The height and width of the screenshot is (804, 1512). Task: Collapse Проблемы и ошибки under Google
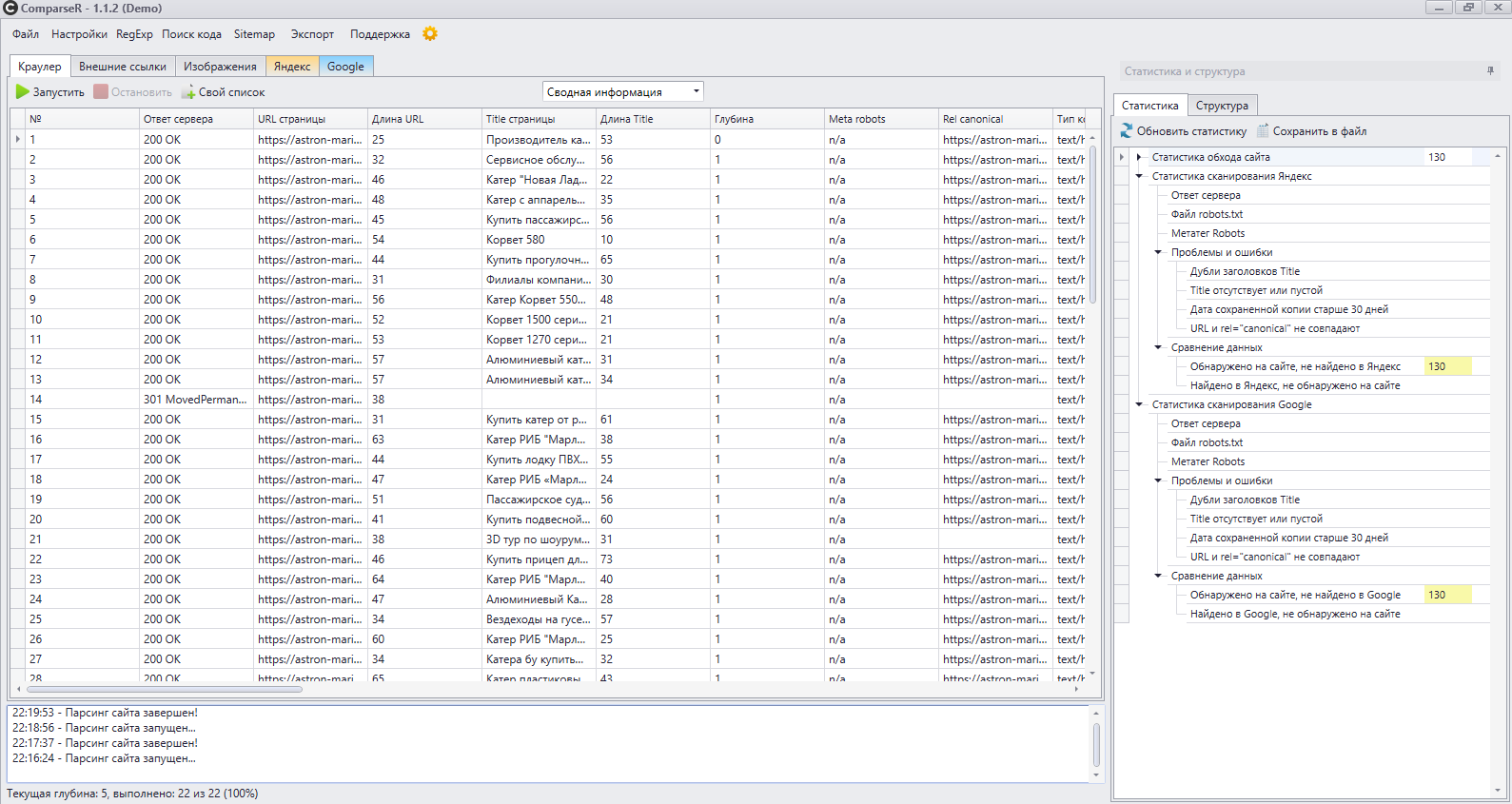tap(1158, 480)
